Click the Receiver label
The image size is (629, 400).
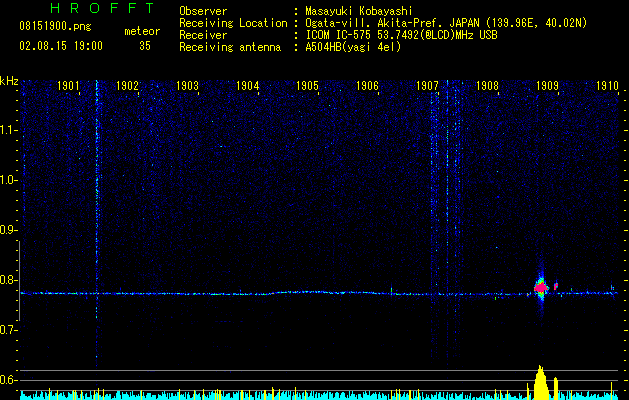203,35
